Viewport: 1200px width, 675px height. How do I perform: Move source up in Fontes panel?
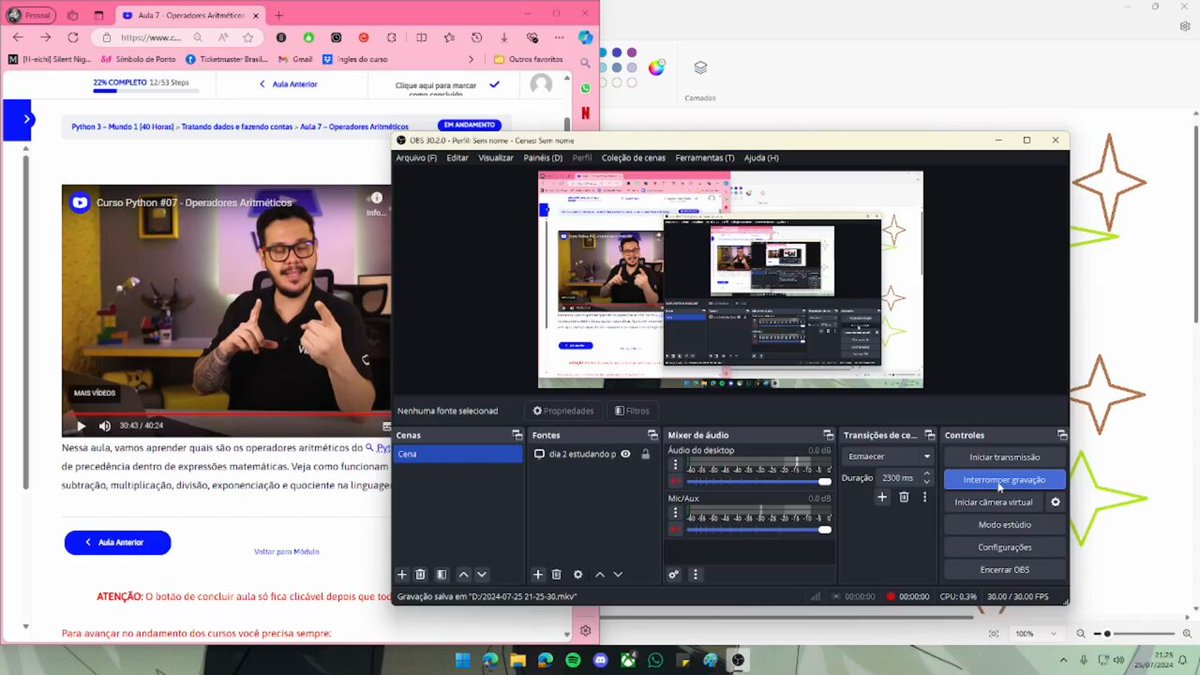[x=599, y=575]
